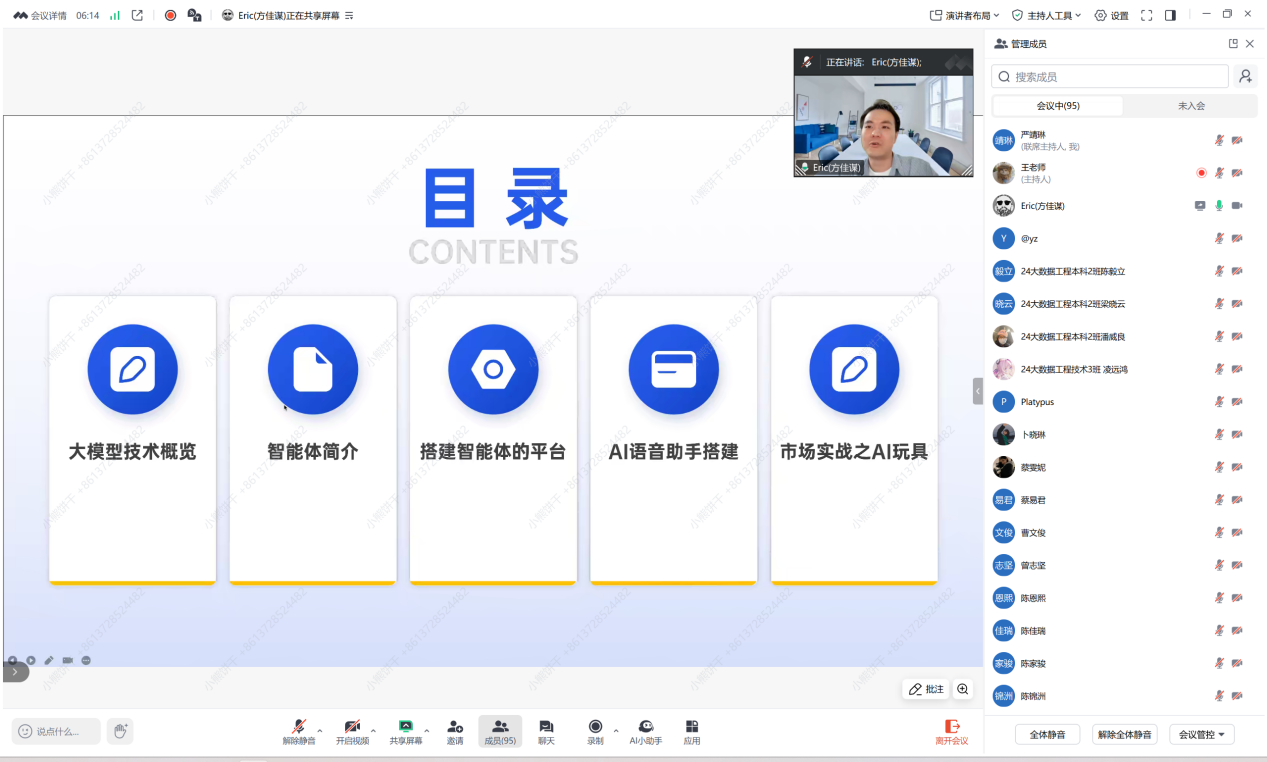Switch to the 未入会 tab
The image size is (1267, 762).
1192,105
